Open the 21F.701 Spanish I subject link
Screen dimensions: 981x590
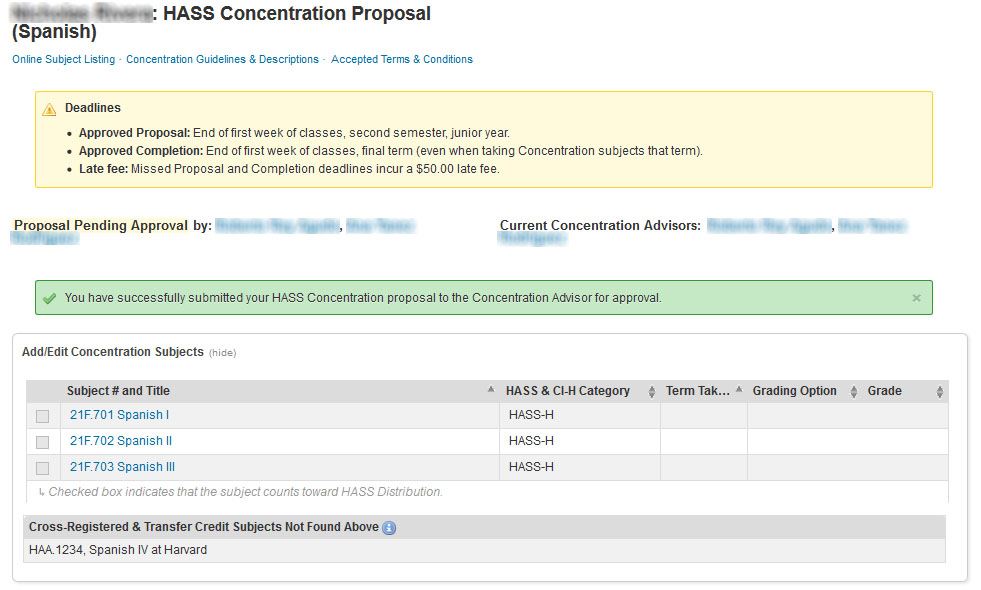(x=119, y=415)
